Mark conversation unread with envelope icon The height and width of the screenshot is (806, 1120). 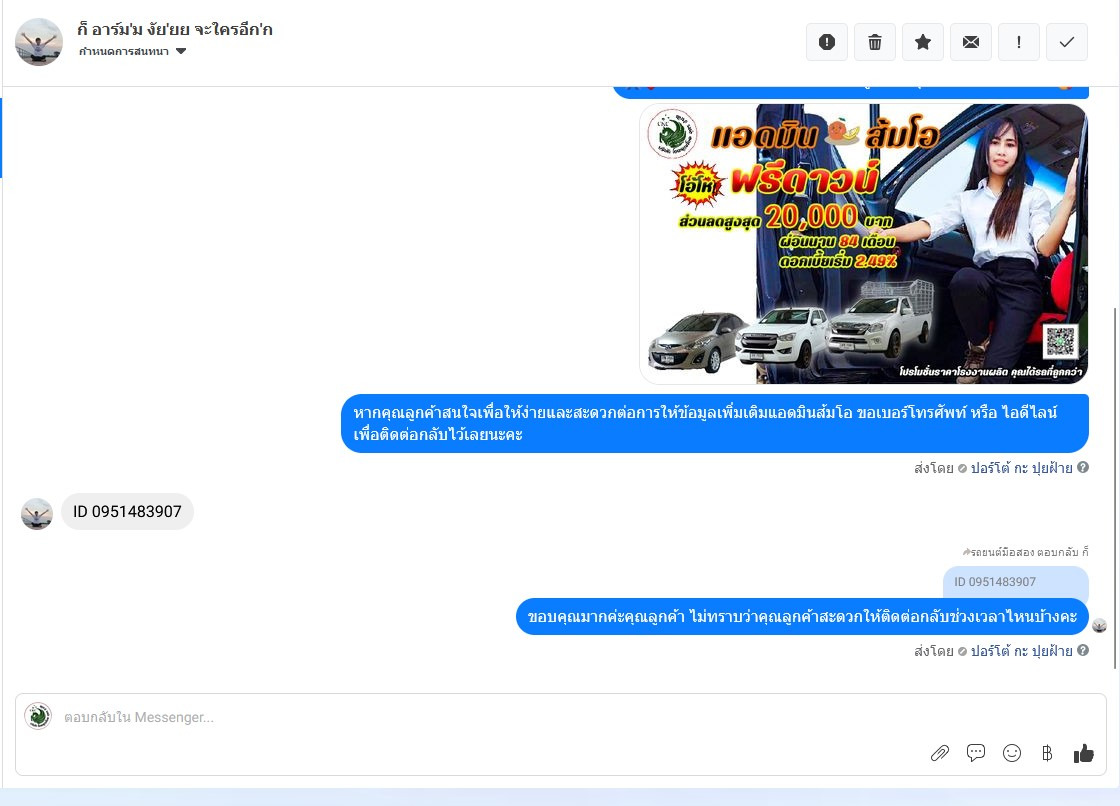[x=971, y=42]
